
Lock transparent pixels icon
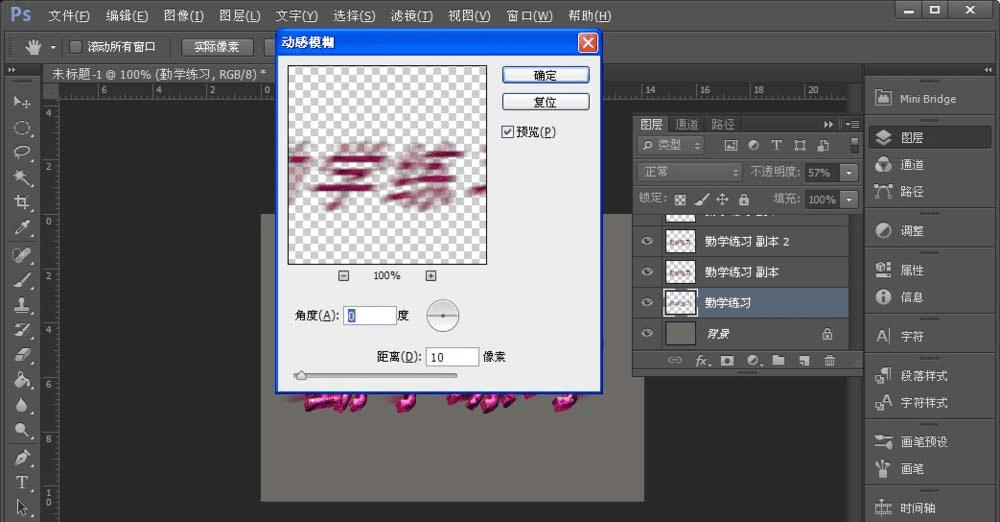[x=680, y=200]
